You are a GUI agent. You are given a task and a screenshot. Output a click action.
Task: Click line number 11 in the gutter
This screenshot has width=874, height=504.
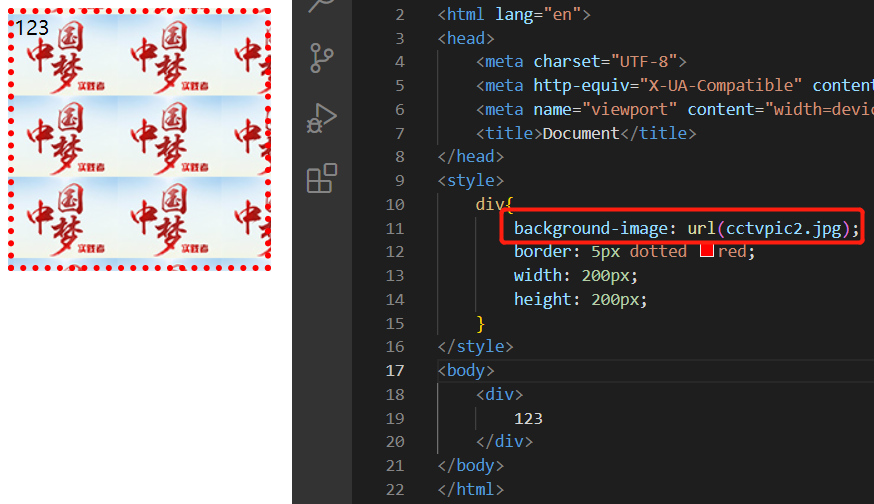click(395, 229)
